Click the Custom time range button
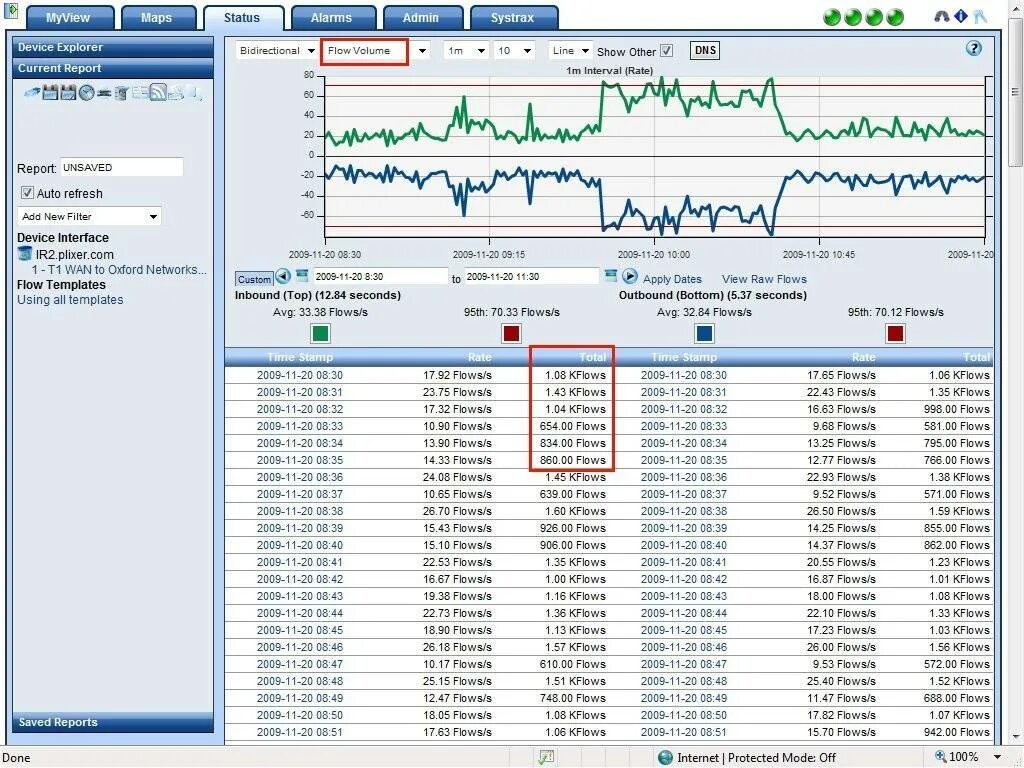Image resolution: width=1024 pixels, height=768 pixels. (254, 279)
